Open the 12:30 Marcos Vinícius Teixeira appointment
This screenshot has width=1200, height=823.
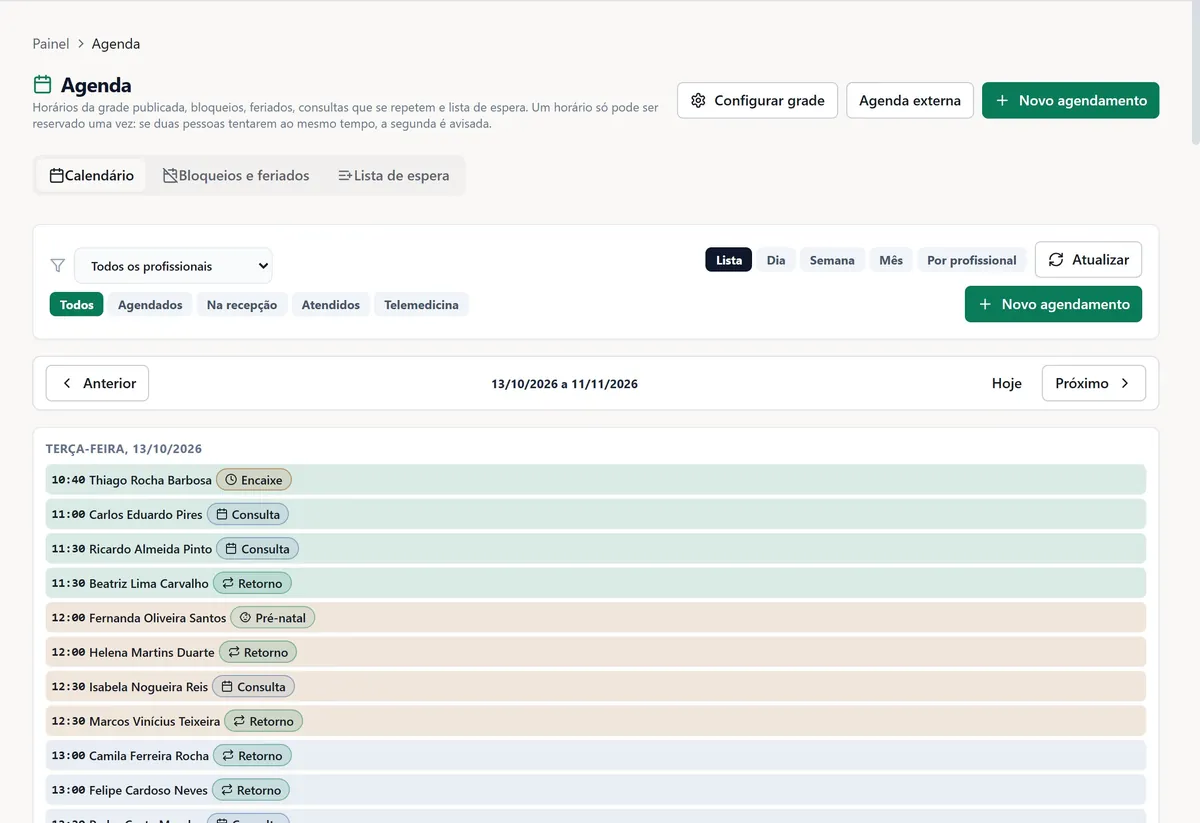pyautogui.click(x=596, y=721)
